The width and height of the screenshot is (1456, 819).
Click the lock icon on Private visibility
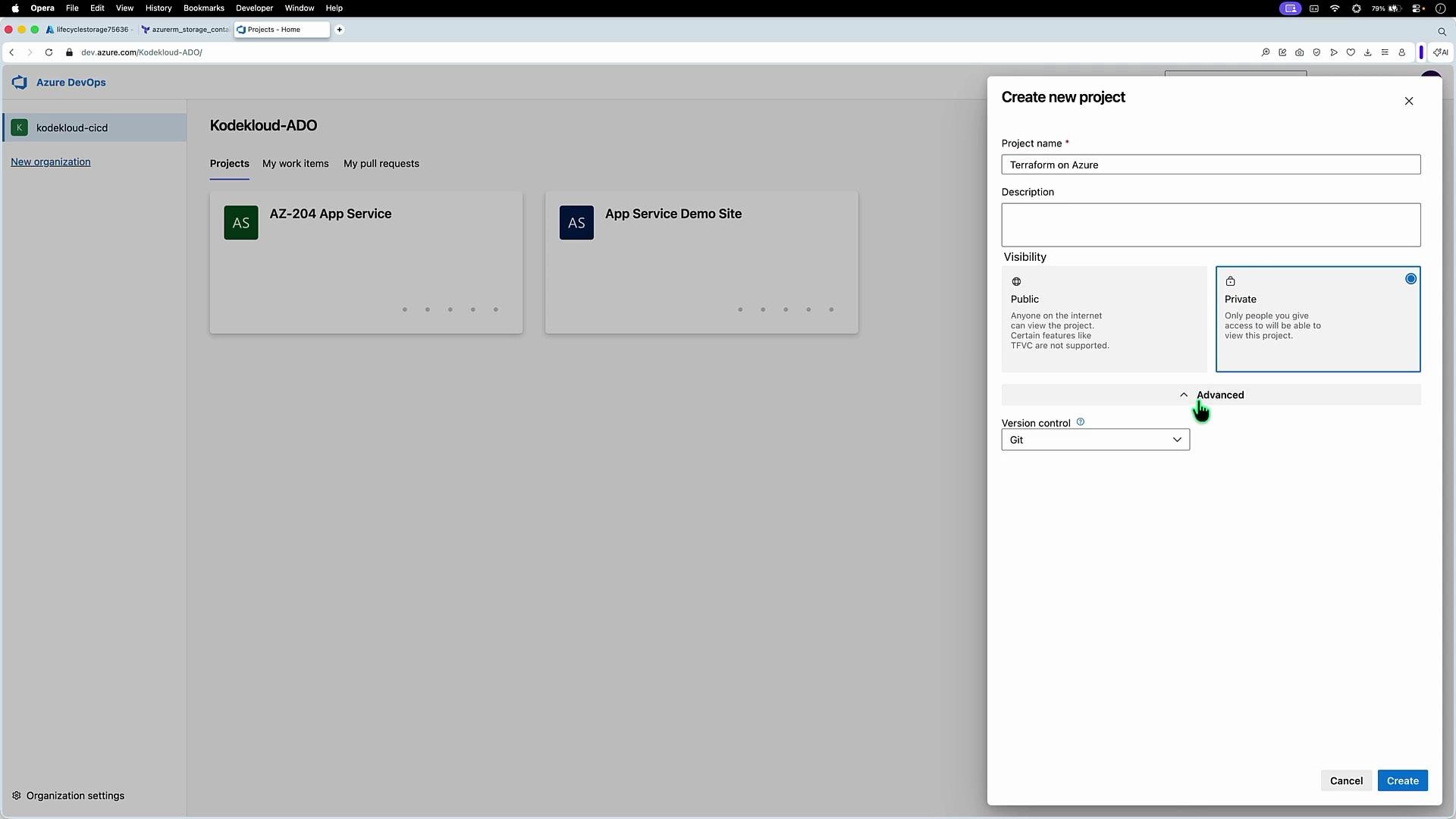pyautogui.click(x=1230, y=281)
